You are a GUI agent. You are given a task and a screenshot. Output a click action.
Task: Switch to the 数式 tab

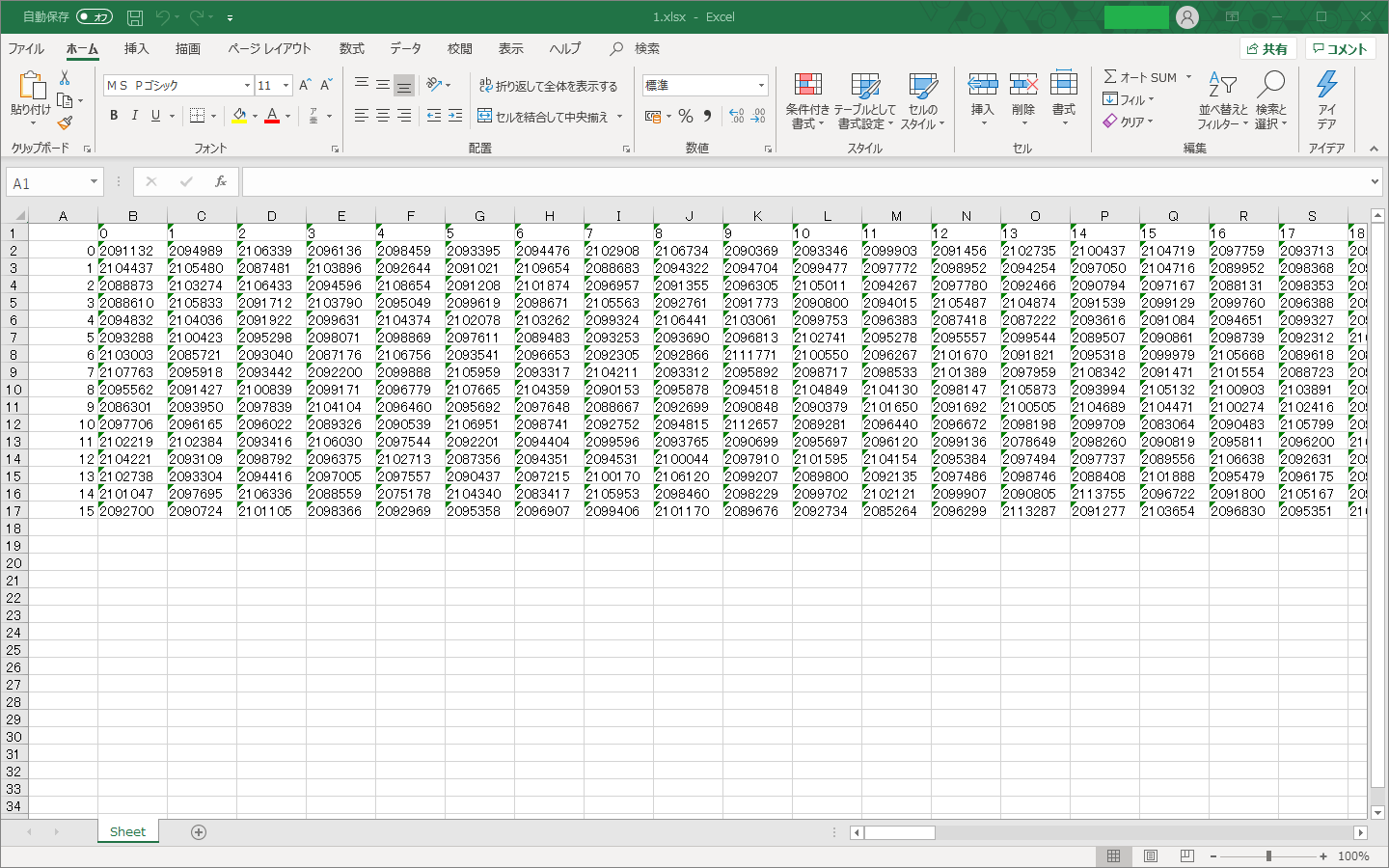(x=351, y=48)
